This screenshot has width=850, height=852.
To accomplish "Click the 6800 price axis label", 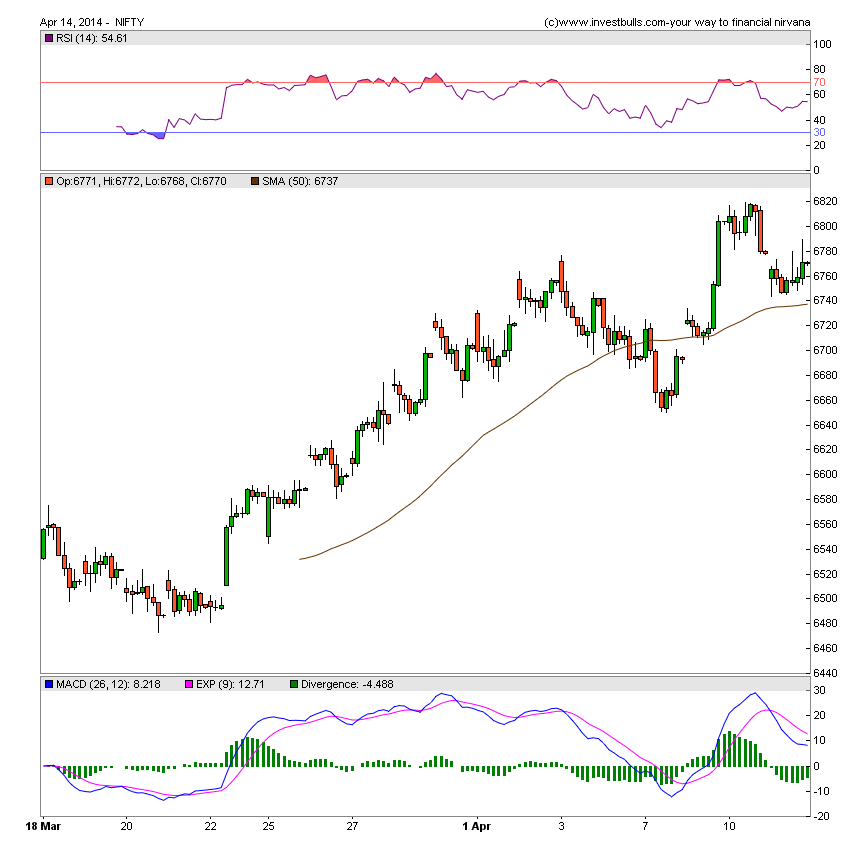I will coord(825,201).
